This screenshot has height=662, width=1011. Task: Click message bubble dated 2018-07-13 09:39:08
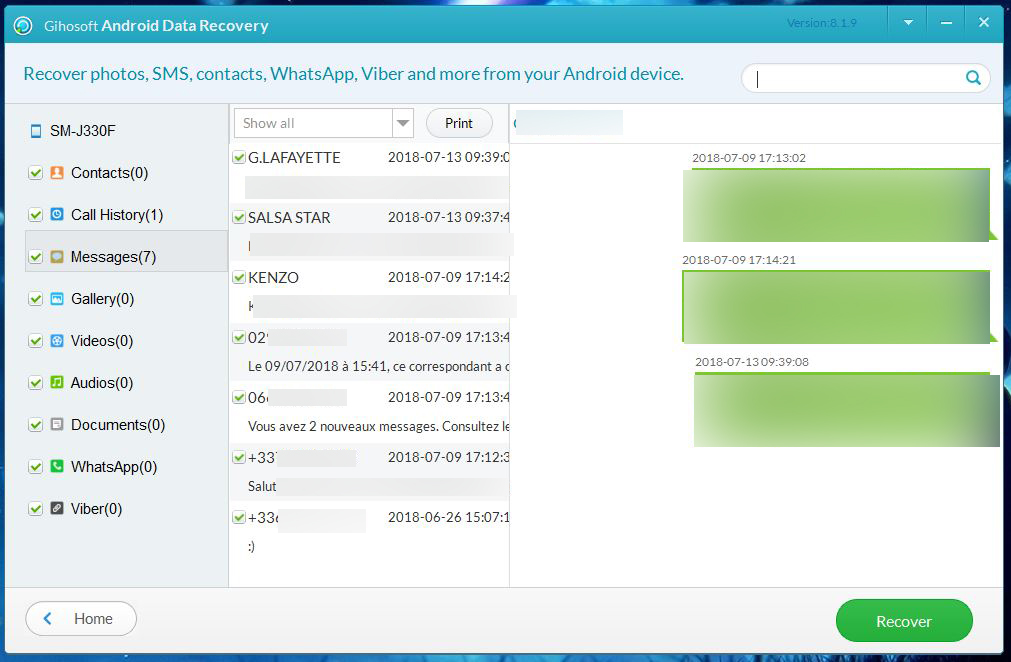pos(847,409)
